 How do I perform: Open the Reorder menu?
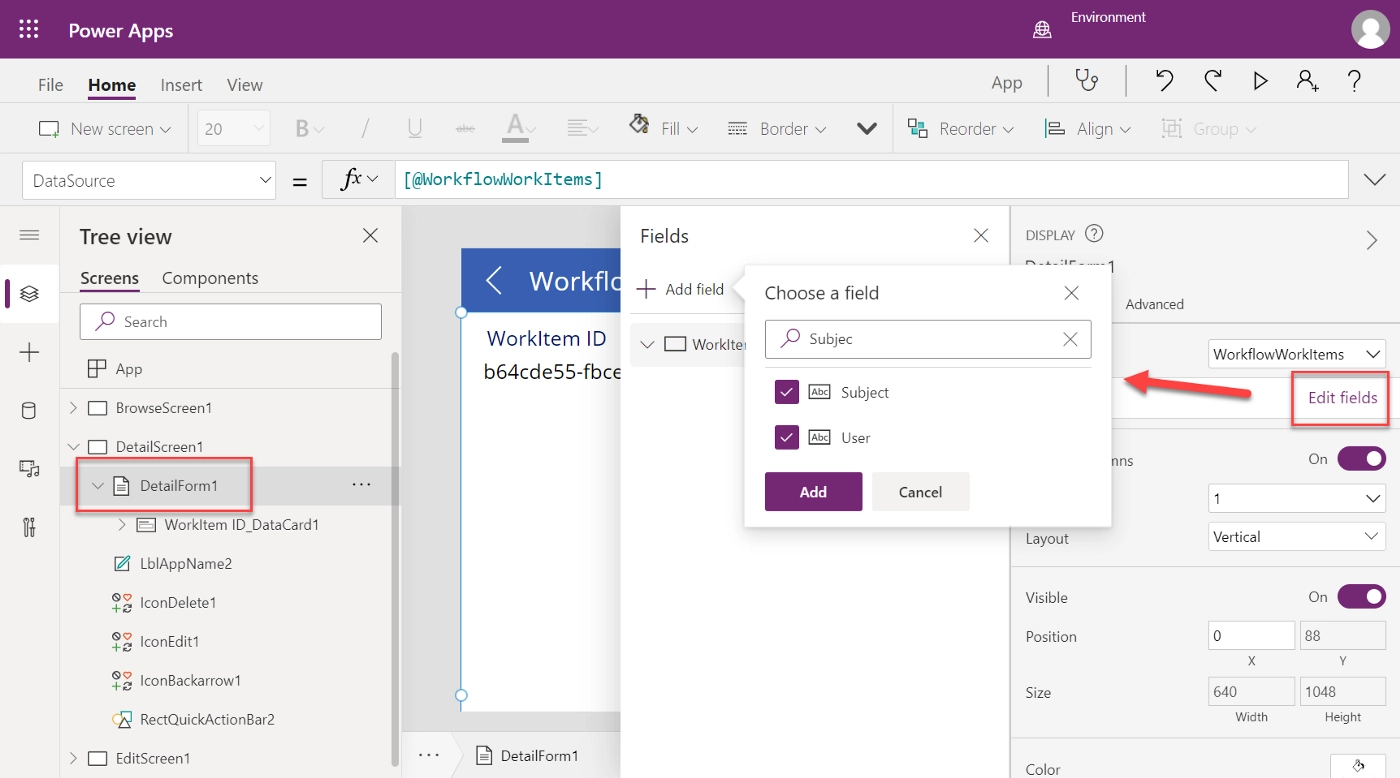(x=960, y=129)
